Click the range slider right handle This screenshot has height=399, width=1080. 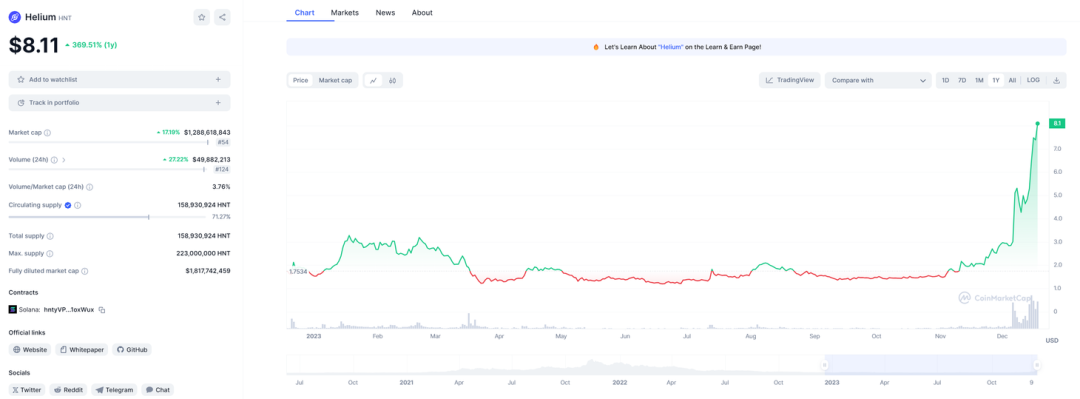point(1037,365)
